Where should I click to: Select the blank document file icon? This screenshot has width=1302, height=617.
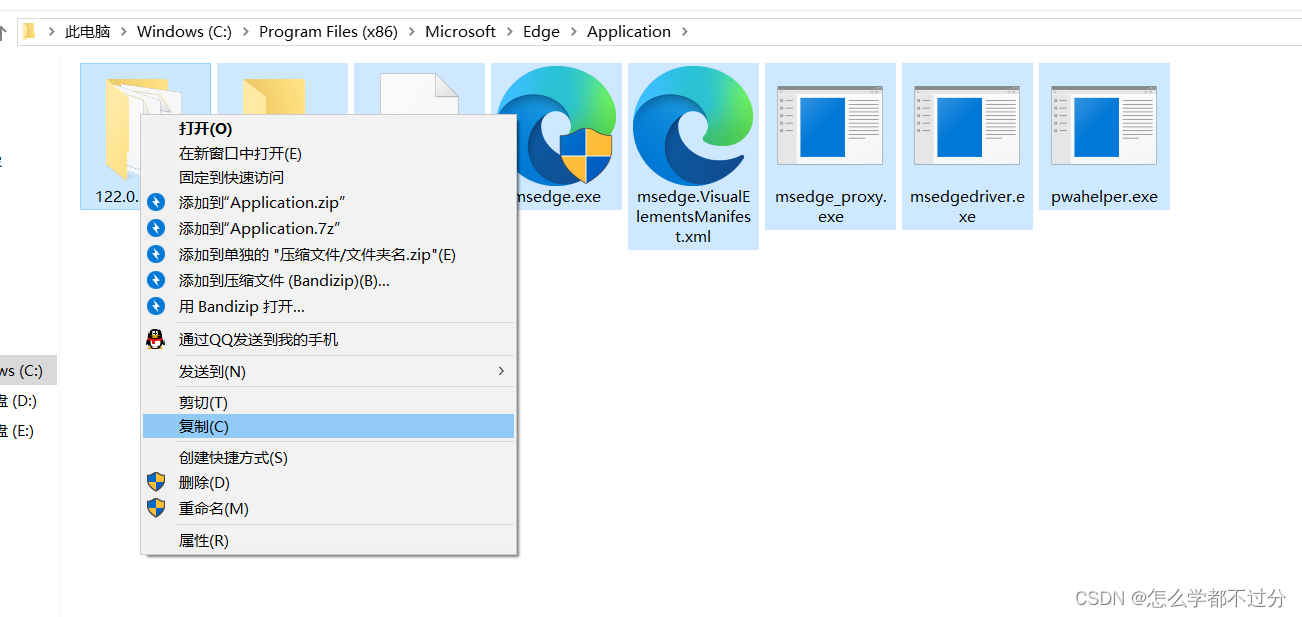point(419,95)
